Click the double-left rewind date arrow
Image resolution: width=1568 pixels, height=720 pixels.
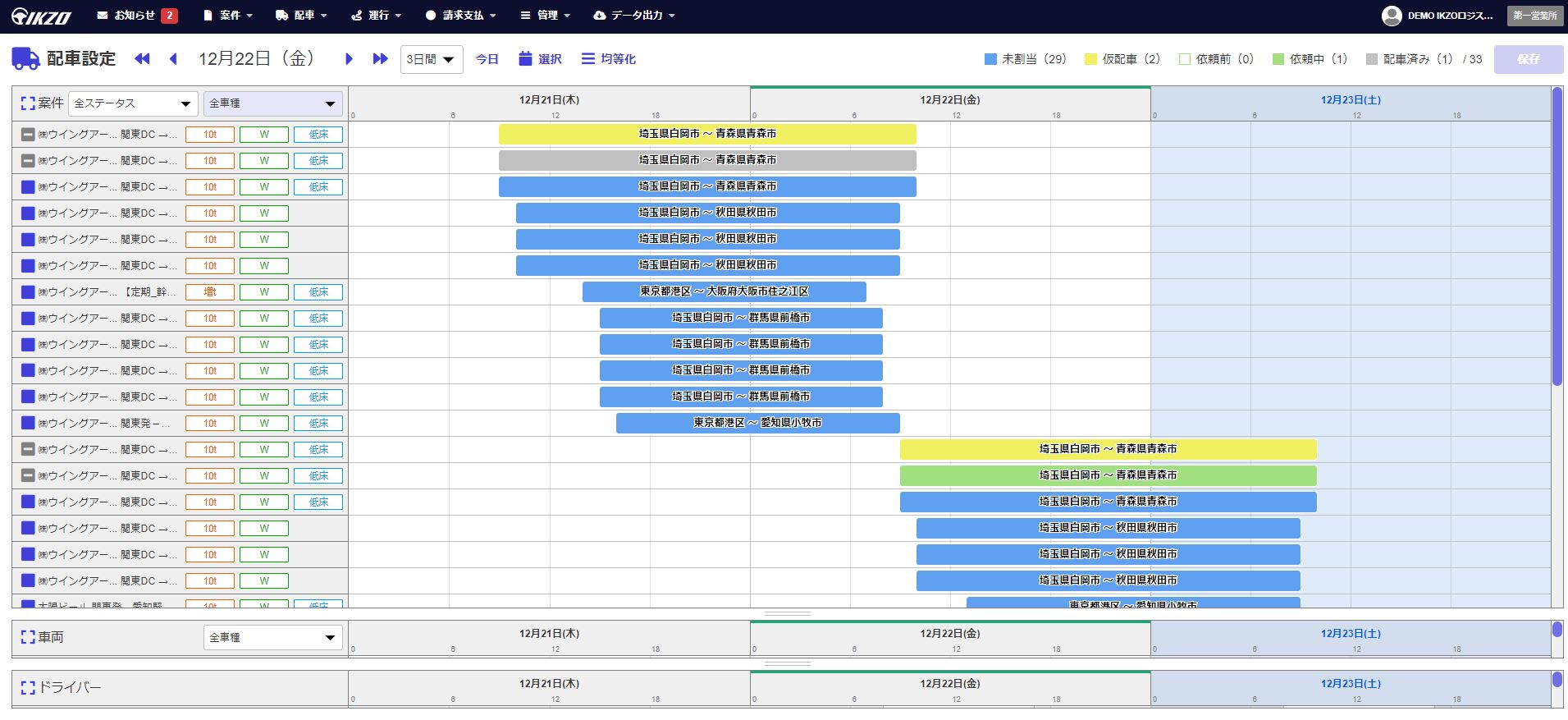[x=142, y=58]
